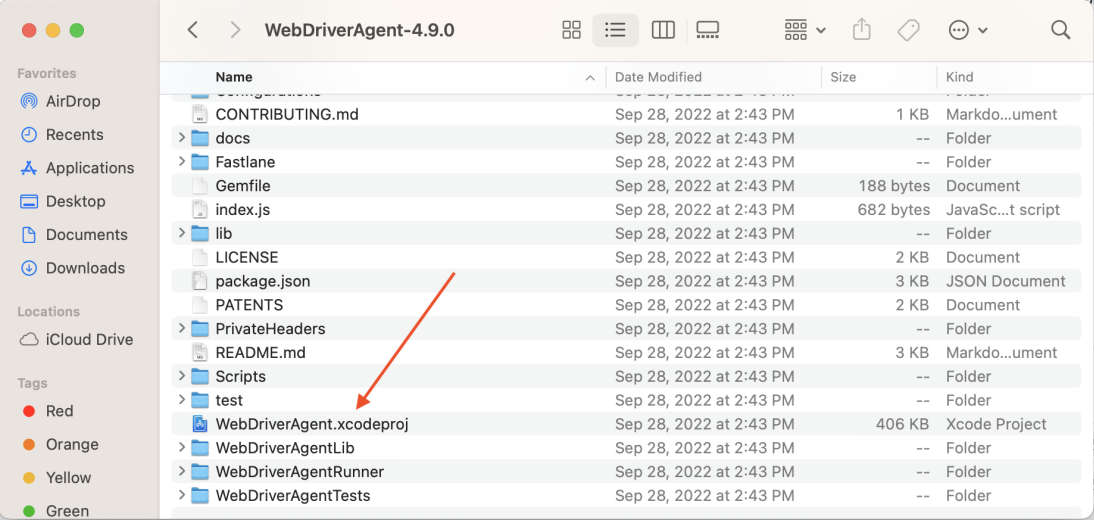Sort by the Size column header

tap(843, 77)
